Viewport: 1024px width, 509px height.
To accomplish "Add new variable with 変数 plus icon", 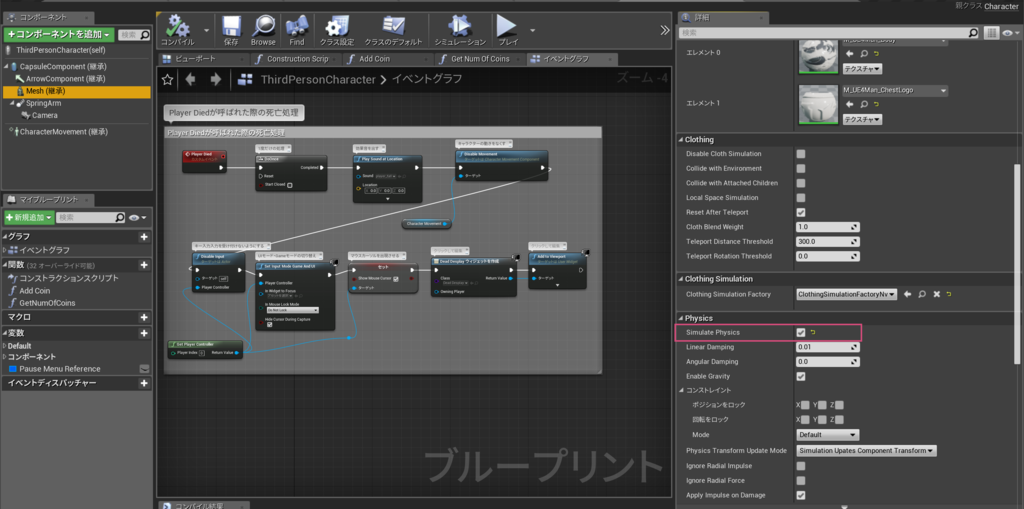I will pyautogui.click(x=144, y=333).
